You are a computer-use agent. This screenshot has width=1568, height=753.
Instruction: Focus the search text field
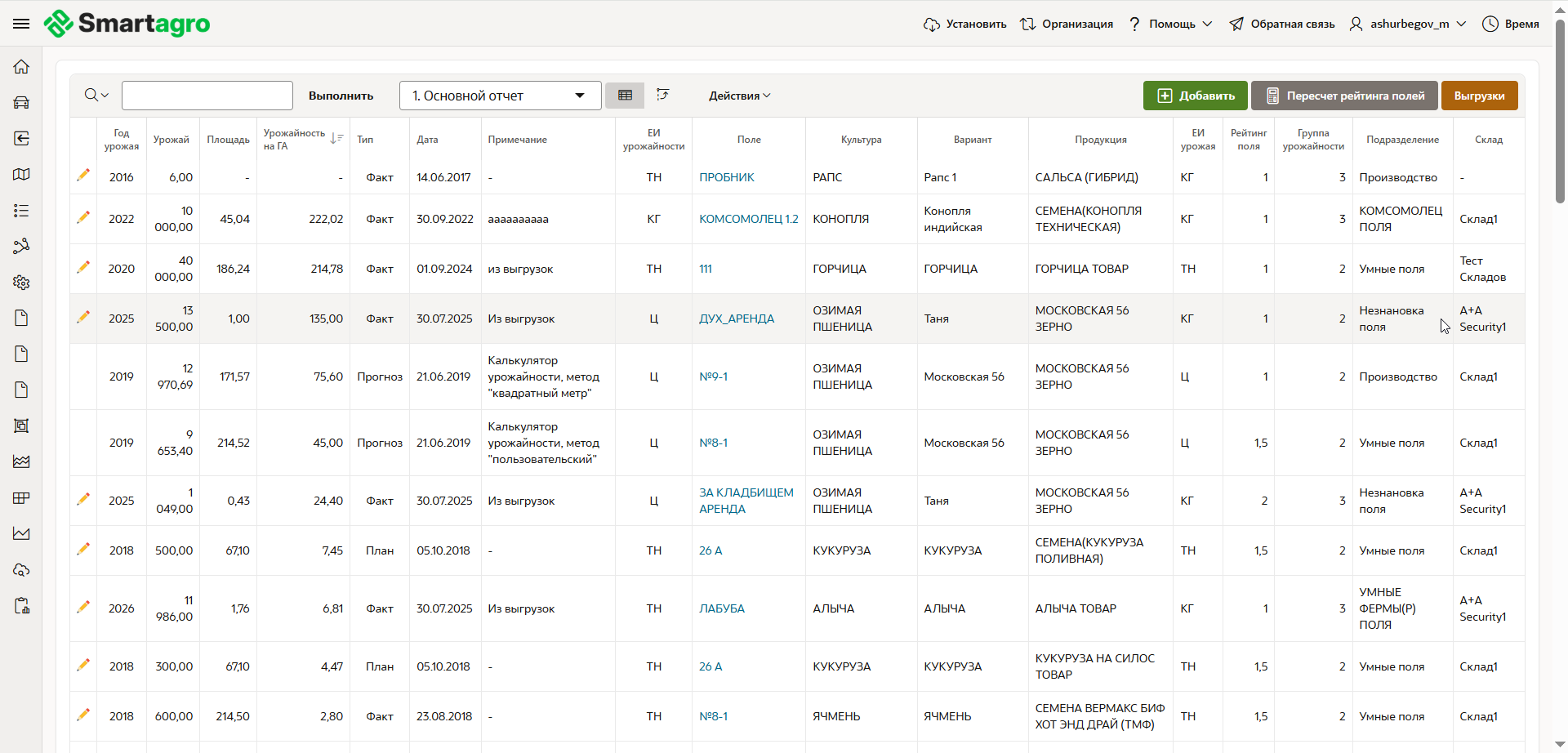(207, 96)
